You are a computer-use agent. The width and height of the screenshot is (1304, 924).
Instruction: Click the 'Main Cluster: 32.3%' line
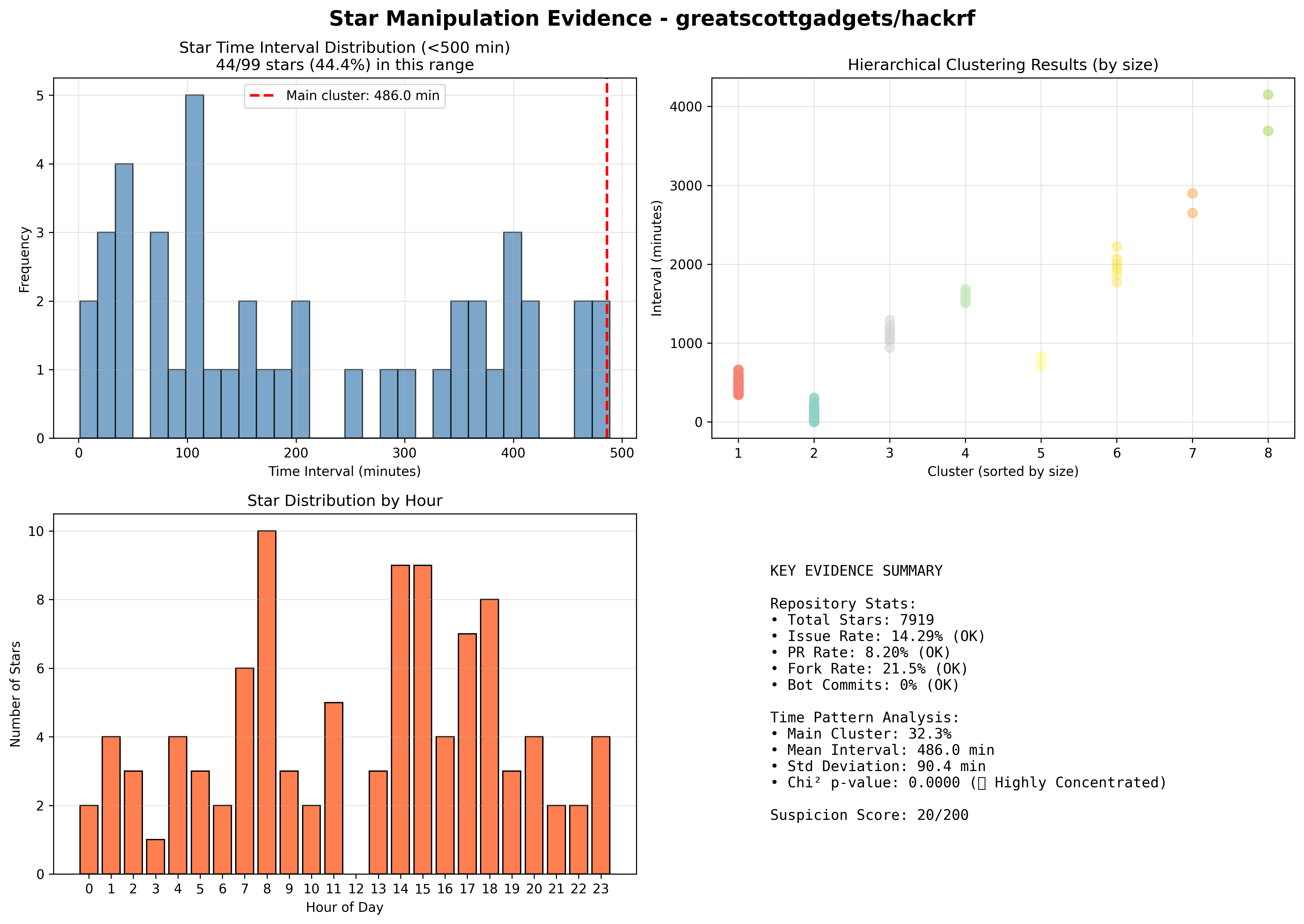(x=860, y=733)
